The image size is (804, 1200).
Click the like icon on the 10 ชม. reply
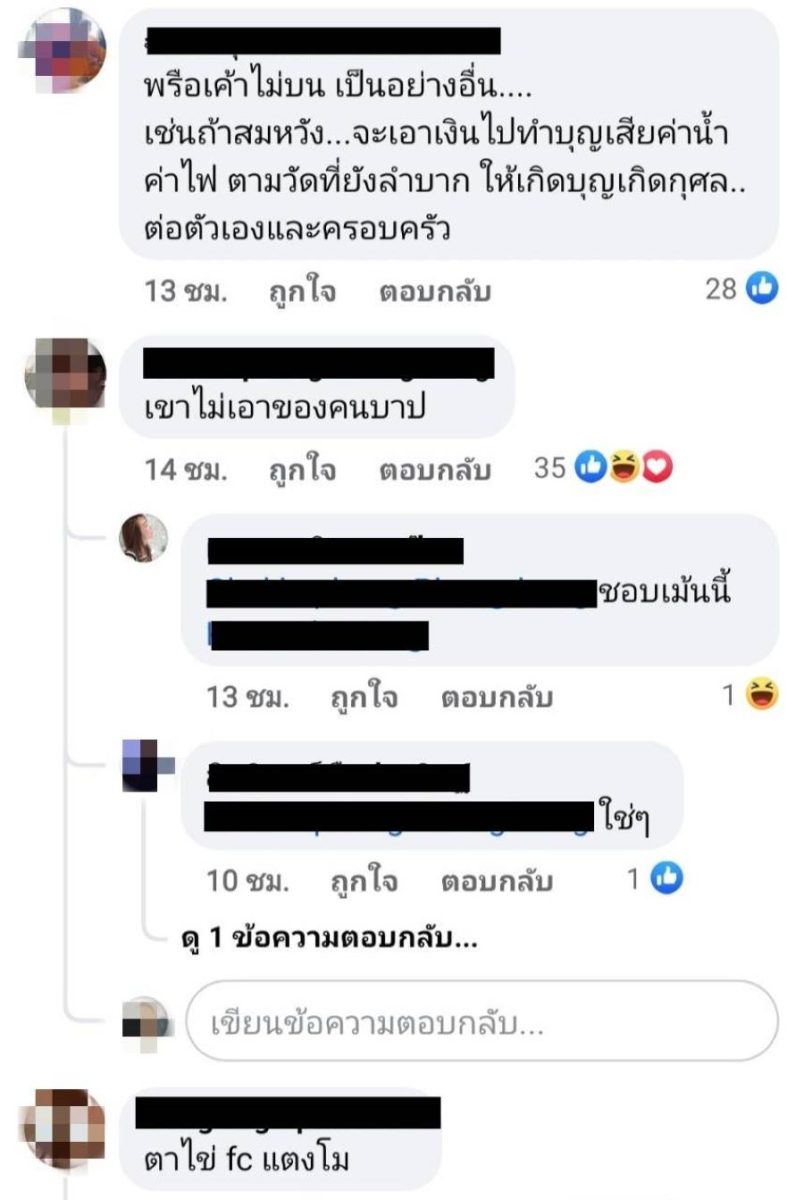(x=667, y=879)
